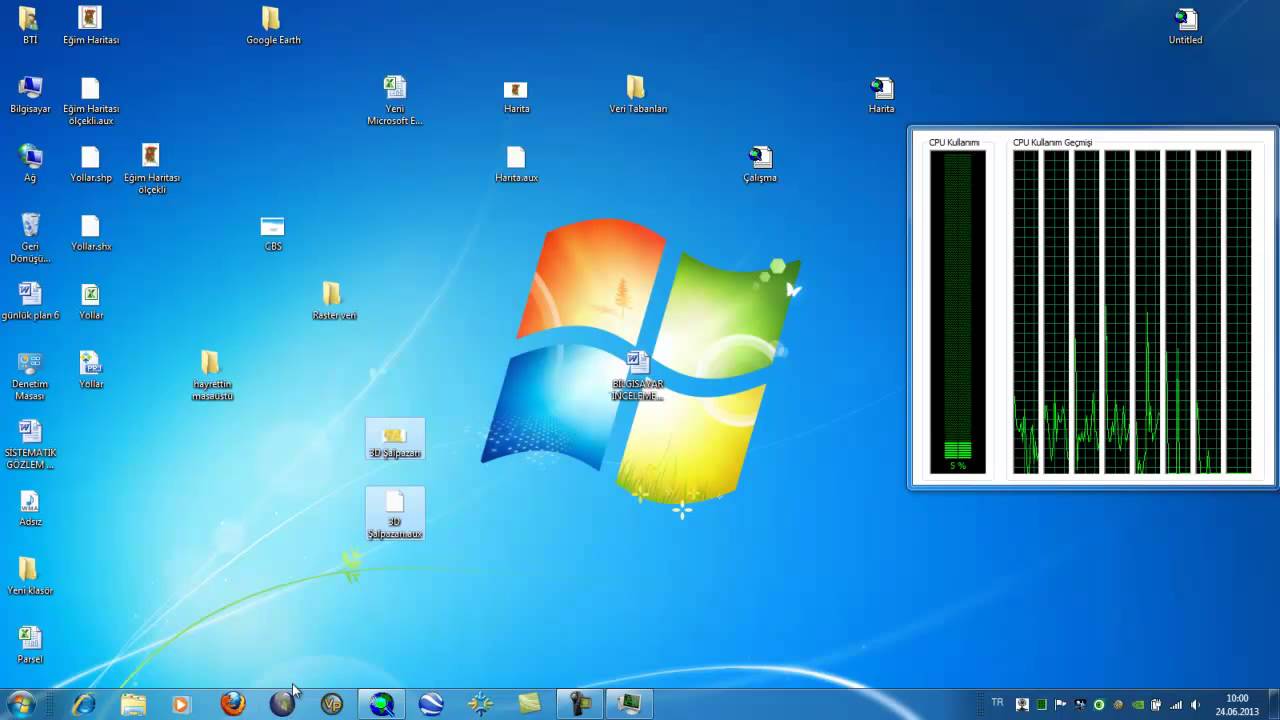The height and width of the screenshot is (720, 1280).
Task: Select the Yollar Excel spreadsheet icon
Action: (x=91, y=301)
